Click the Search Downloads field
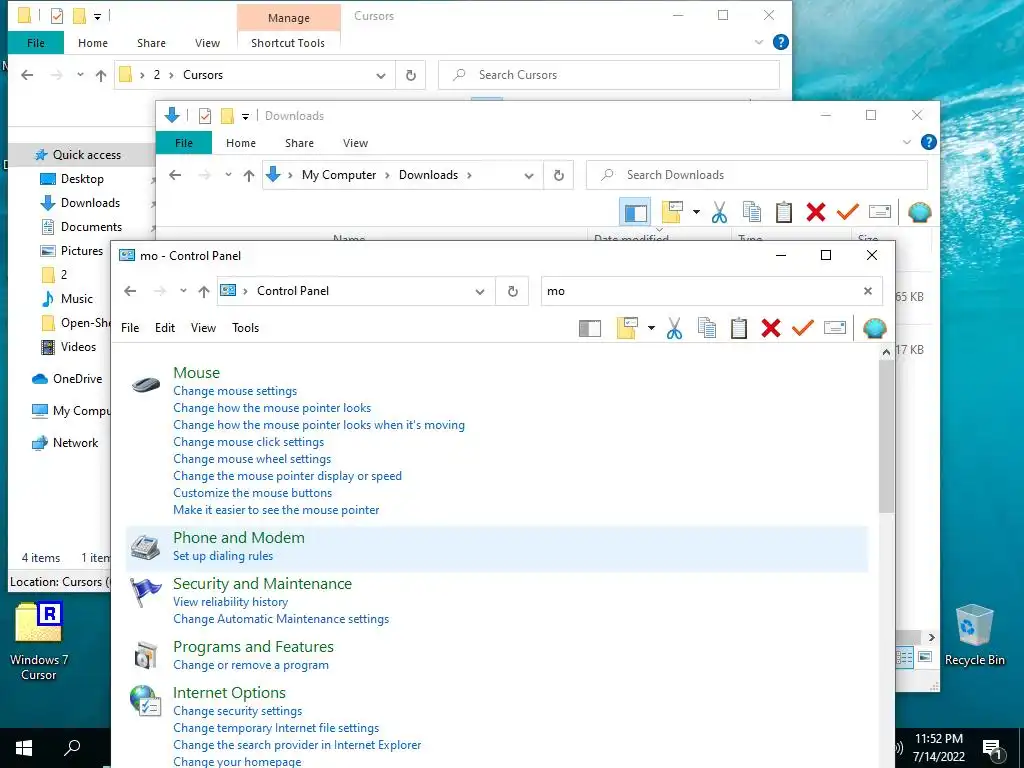The image size is (1024, 768). (x=757, y=175)
